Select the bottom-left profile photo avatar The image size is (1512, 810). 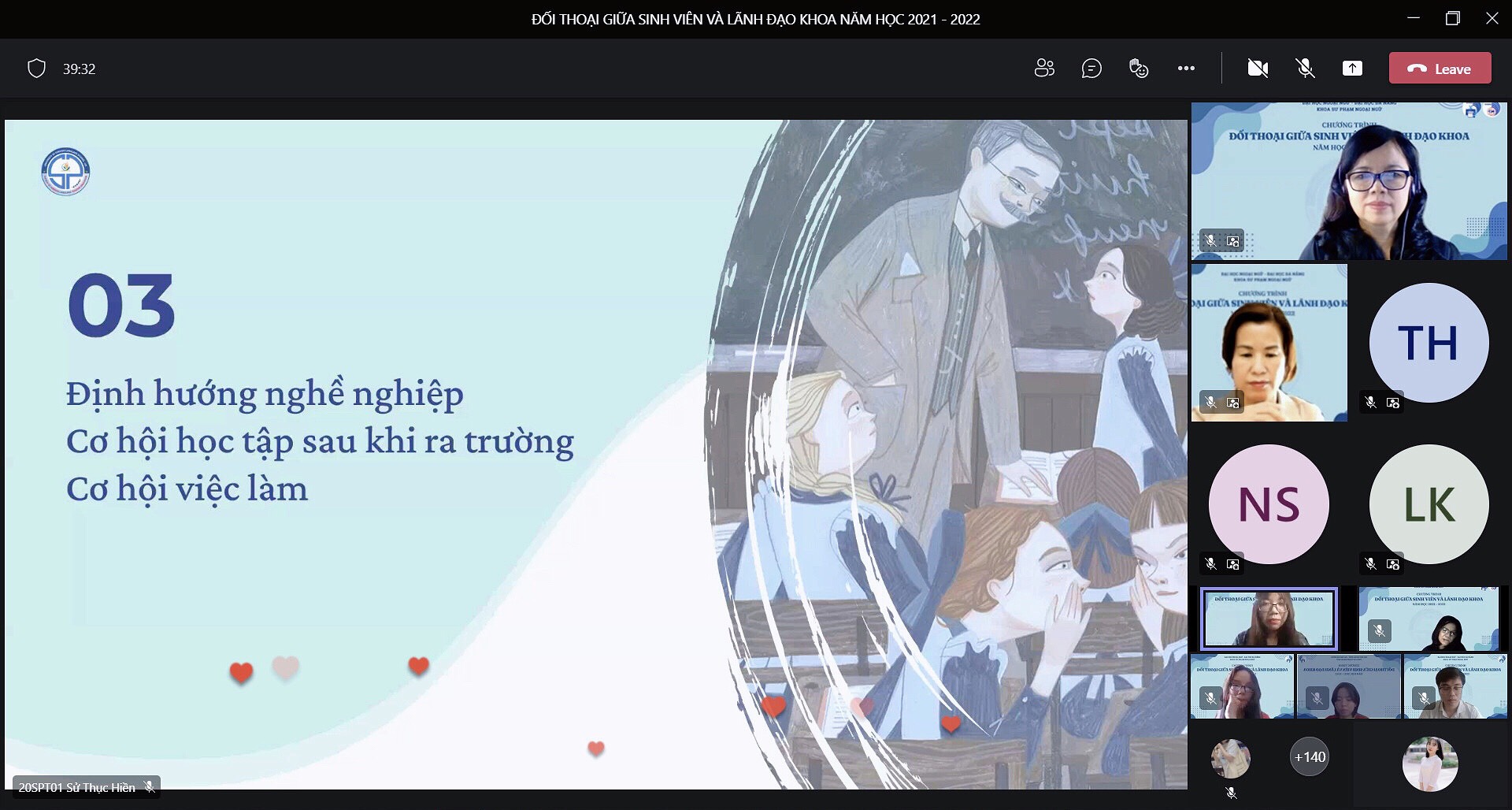tap(1230, 759)
